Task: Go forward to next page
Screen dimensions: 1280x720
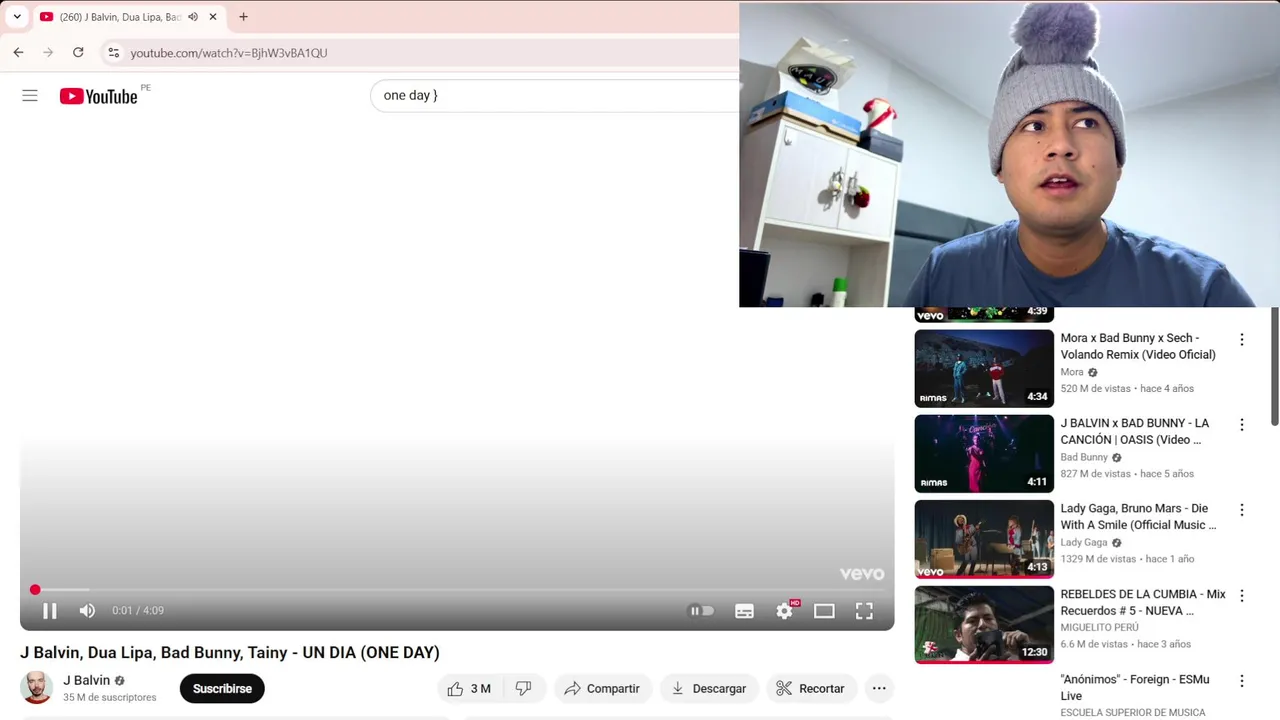Action: tap(48, 52)
